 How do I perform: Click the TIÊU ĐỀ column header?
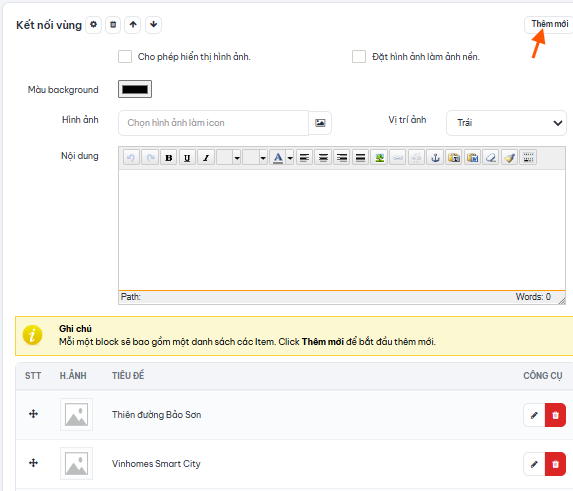[128, 376]
